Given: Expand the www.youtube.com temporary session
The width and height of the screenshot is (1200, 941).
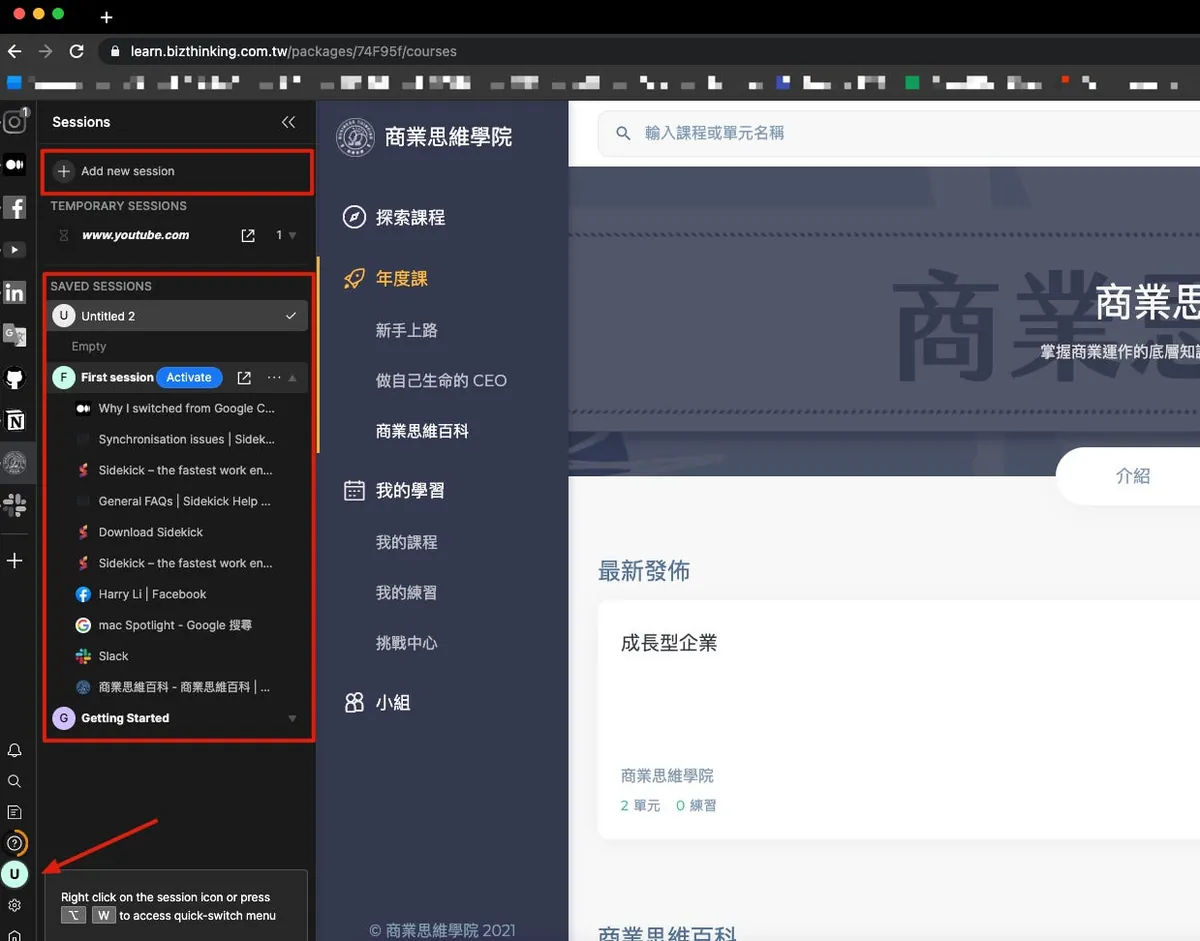Looking at the screenshot, I should [292, 236].
